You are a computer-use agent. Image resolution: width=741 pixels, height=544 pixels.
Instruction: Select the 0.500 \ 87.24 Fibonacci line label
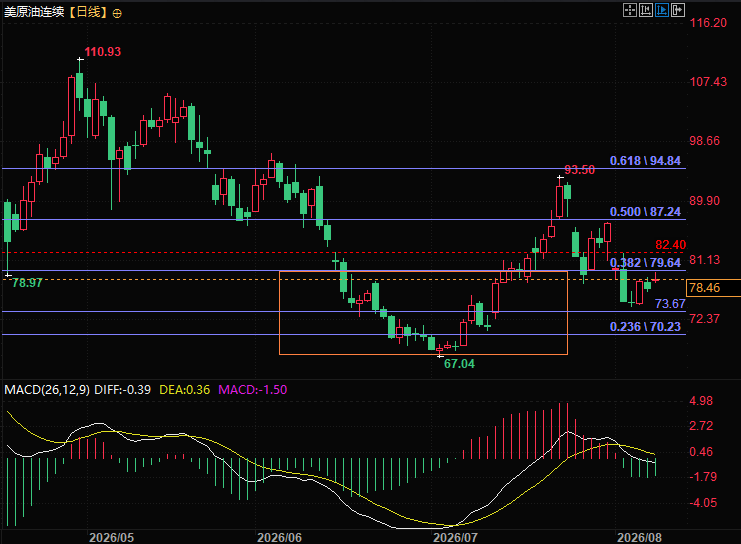pyautogui.click(x=645, y=212)
